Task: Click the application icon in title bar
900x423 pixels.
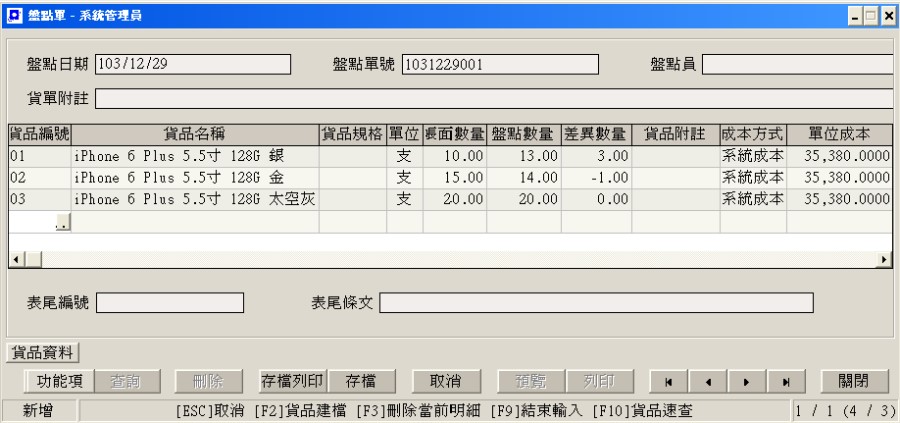Action: pos(14,15)
